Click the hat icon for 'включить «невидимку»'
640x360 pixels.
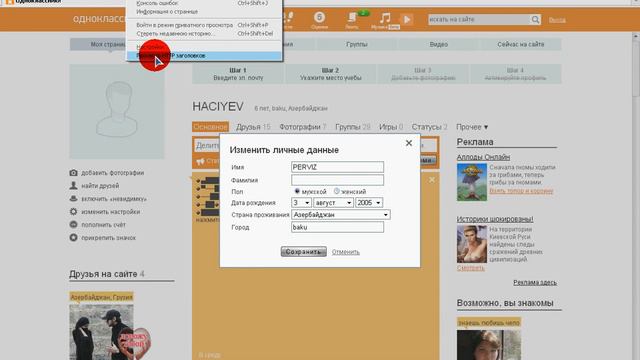pos(73,199)
